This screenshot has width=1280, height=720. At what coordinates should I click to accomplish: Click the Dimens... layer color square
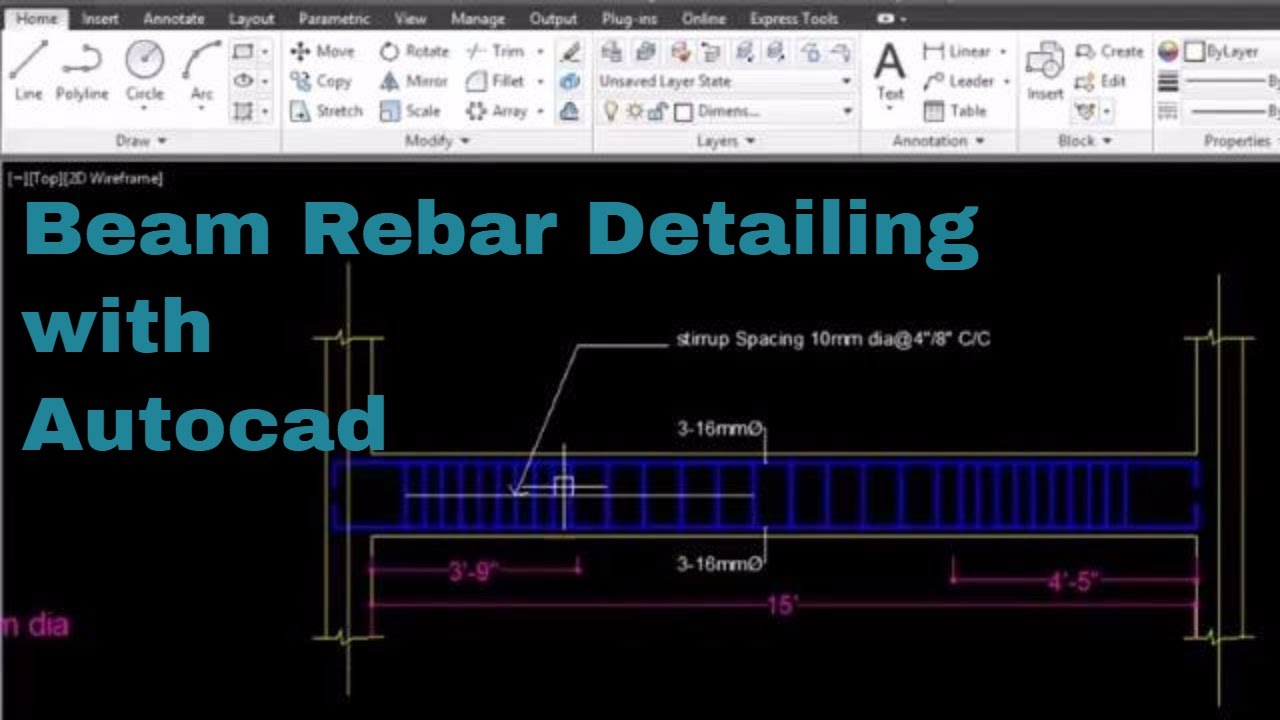[683, 111]
